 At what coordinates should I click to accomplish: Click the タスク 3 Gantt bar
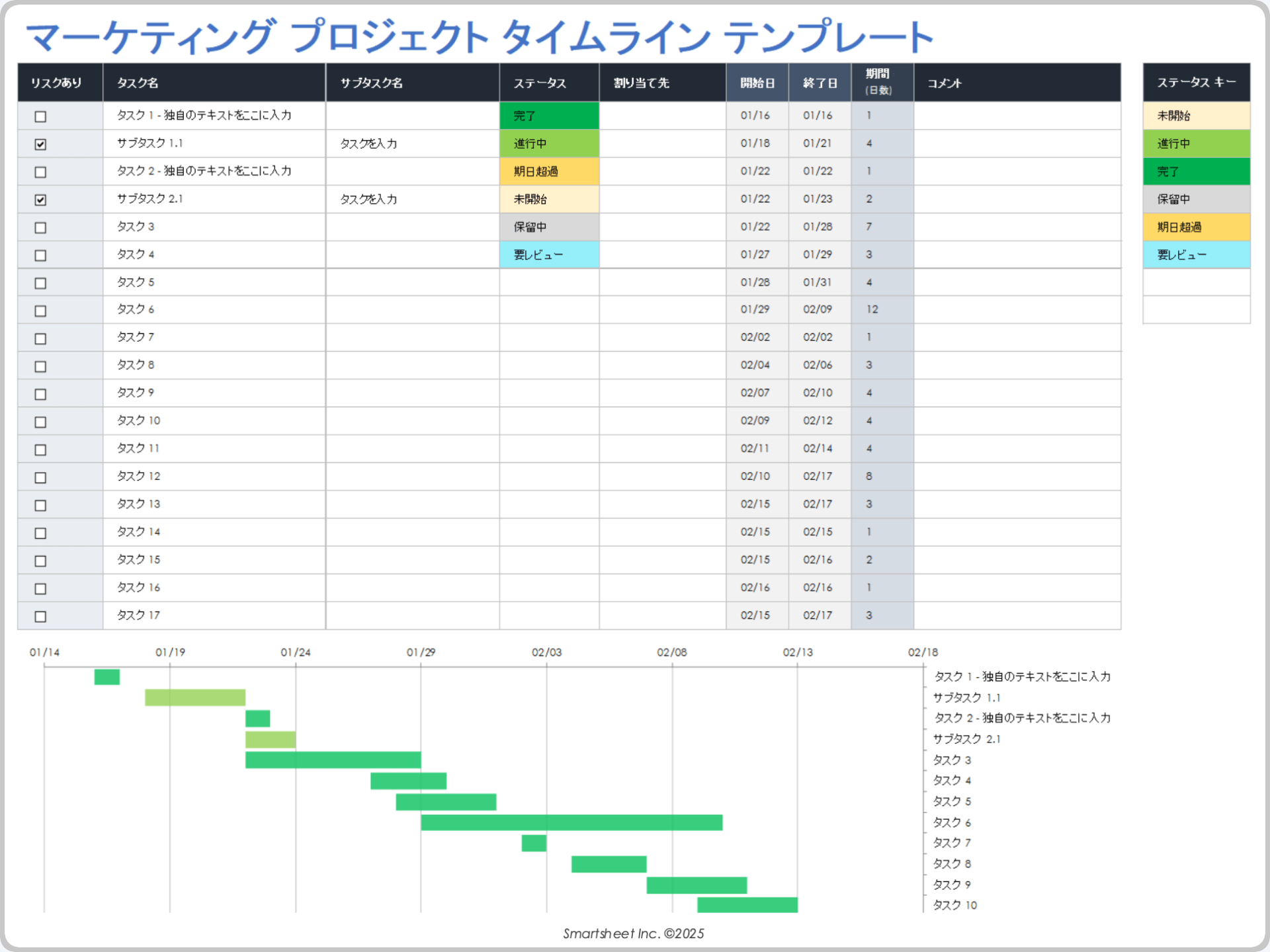333,760
